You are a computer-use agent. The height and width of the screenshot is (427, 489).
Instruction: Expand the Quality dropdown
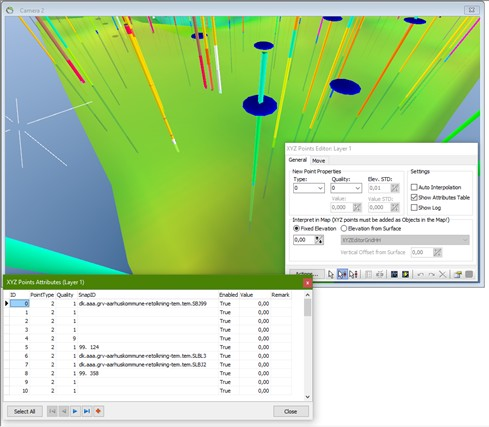(346, 188)
